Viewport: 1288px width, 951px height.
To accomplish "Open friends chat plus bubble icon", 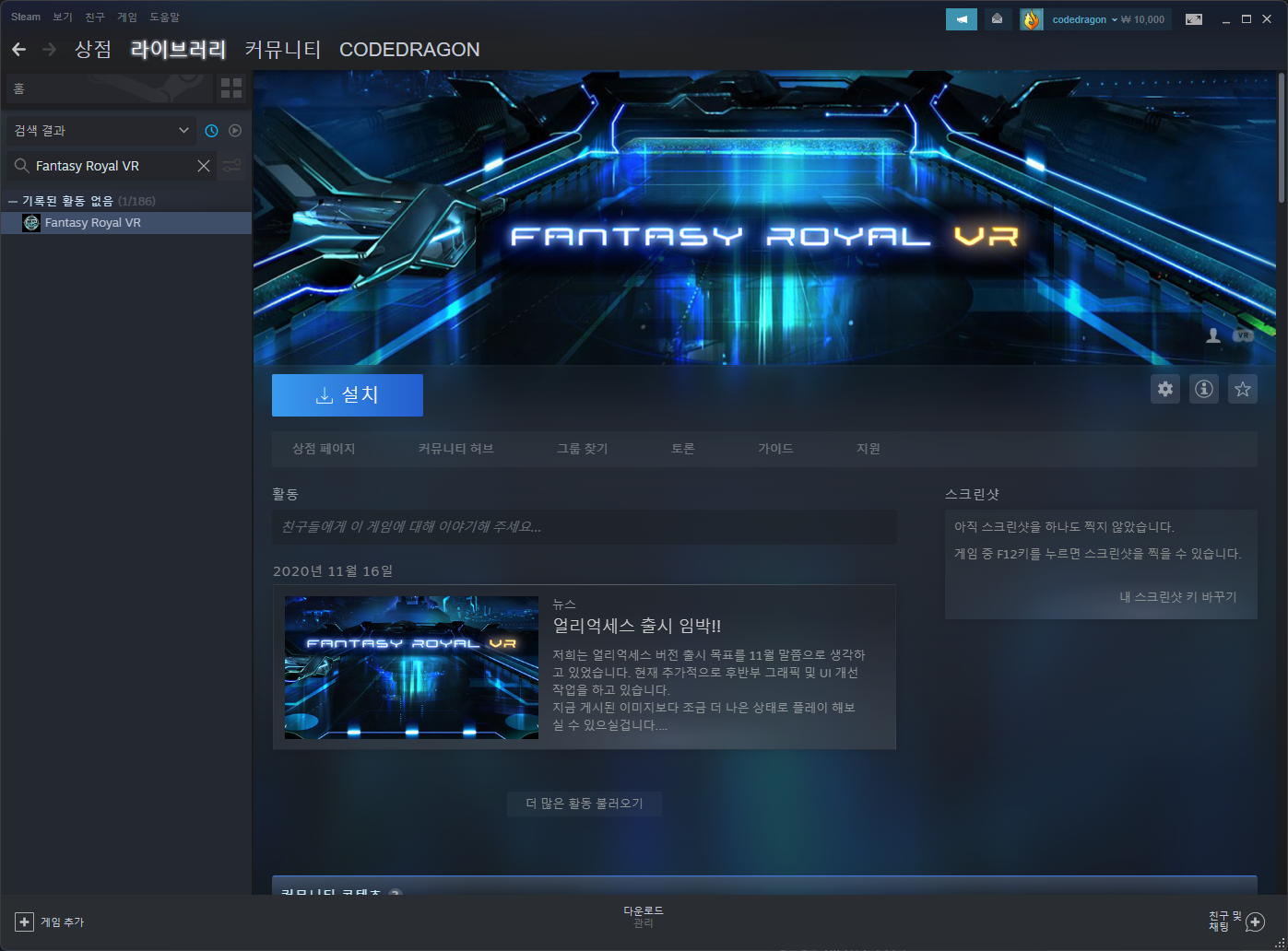I will (x=1255, y=922).
